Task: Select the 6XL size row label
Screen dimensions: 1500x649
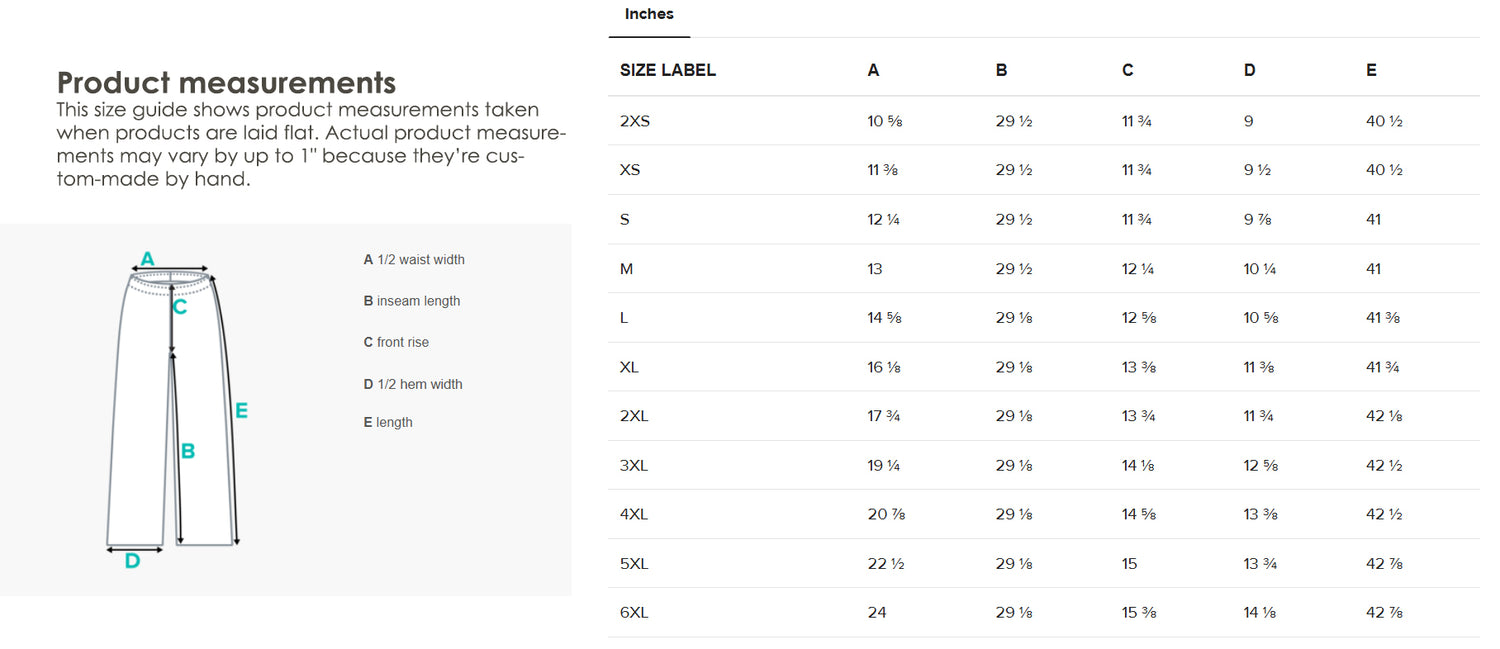Action: click(634, 612)
